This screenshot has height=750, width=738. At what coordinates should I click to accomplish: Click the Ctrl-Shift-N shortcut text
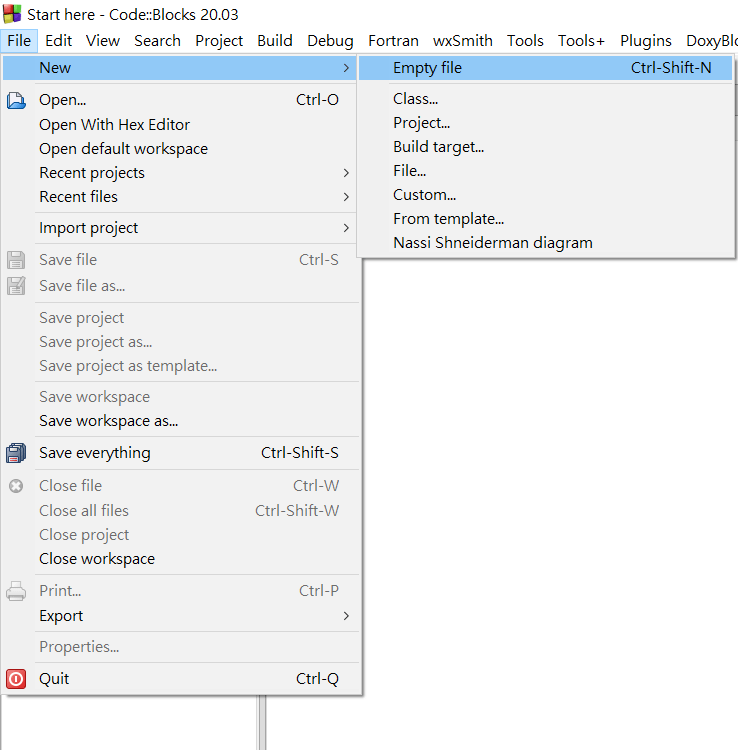click(x=671, y=68)
